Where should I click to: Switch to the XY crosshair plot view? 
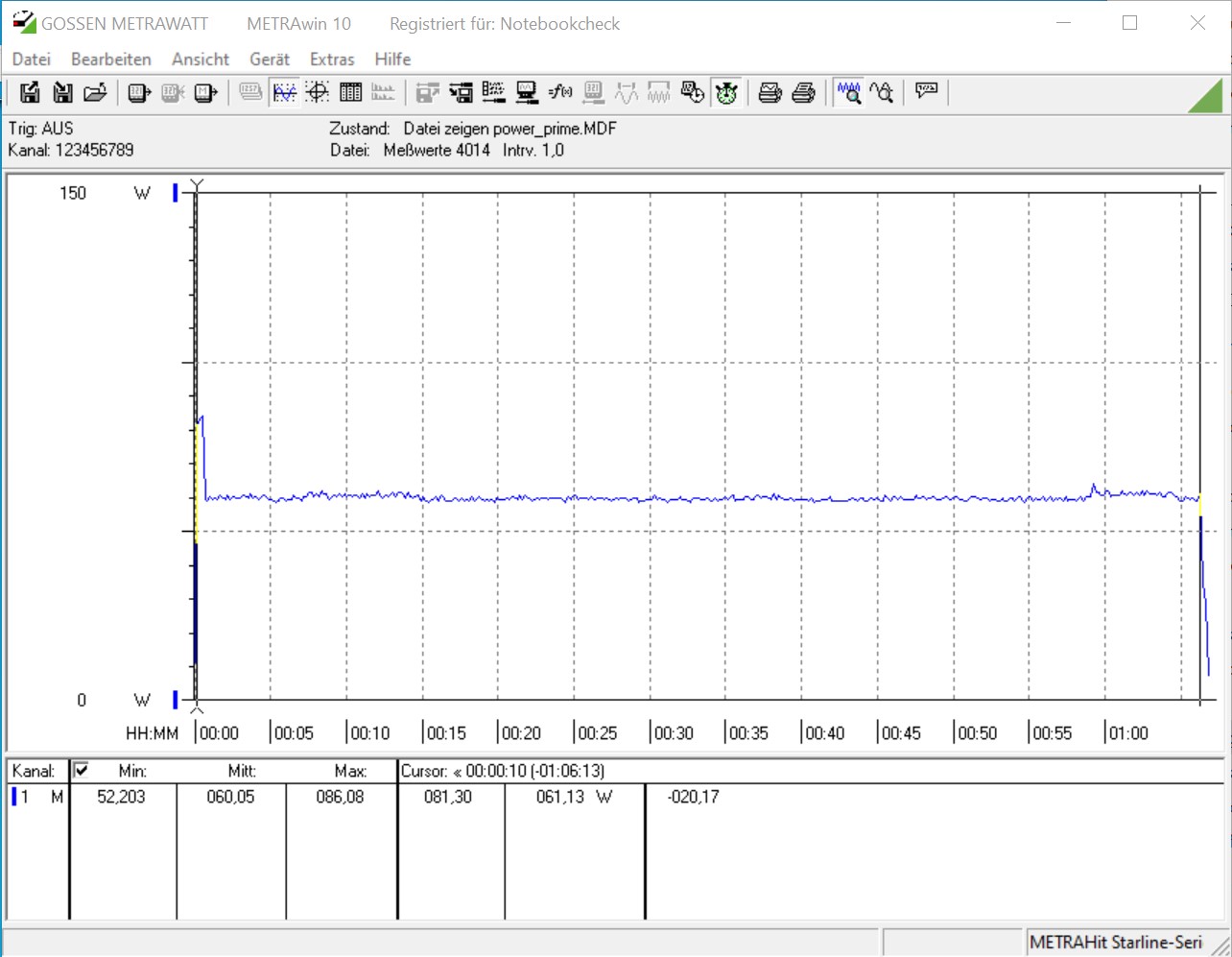pyautogui.click(x=318, y=92)
